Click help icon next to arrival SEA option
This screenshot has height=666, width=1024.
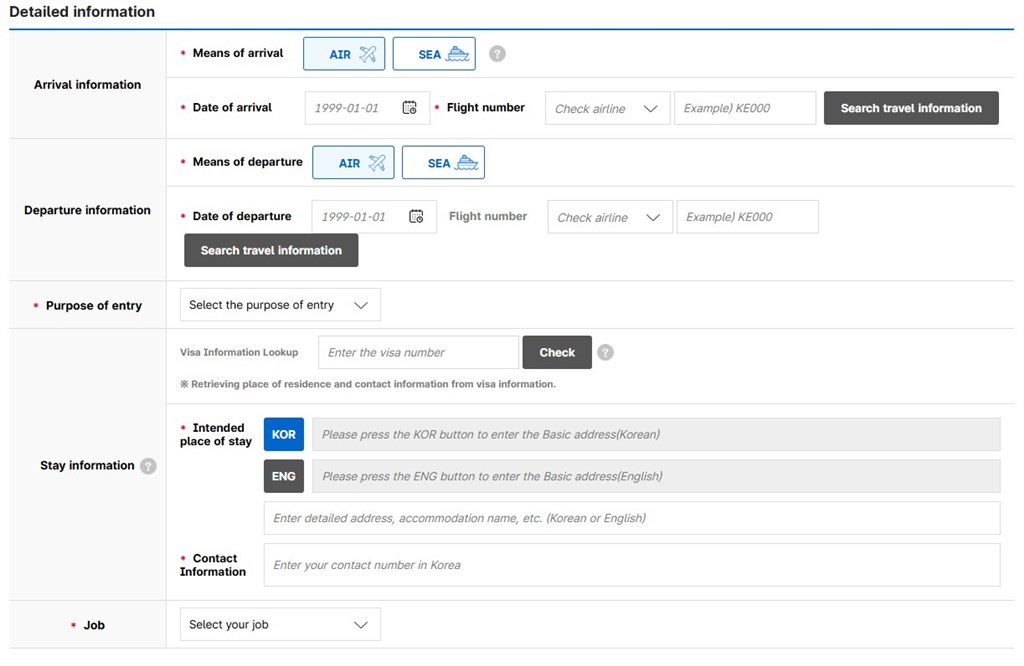point(497,54)
